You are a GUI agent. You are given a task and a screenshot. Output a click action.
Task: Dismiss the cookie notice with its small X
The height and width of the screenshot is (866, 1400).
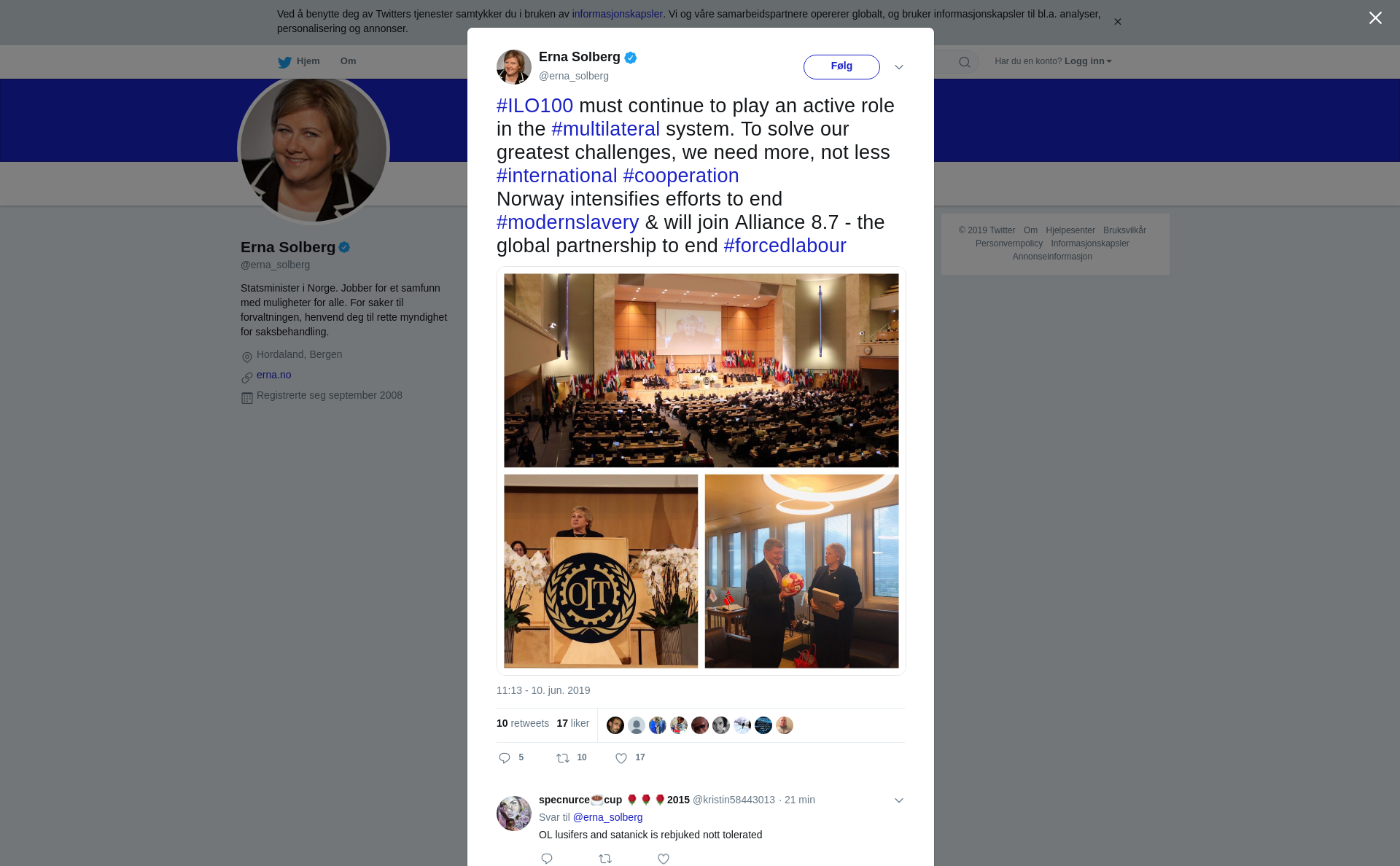tap(1117, 22)
